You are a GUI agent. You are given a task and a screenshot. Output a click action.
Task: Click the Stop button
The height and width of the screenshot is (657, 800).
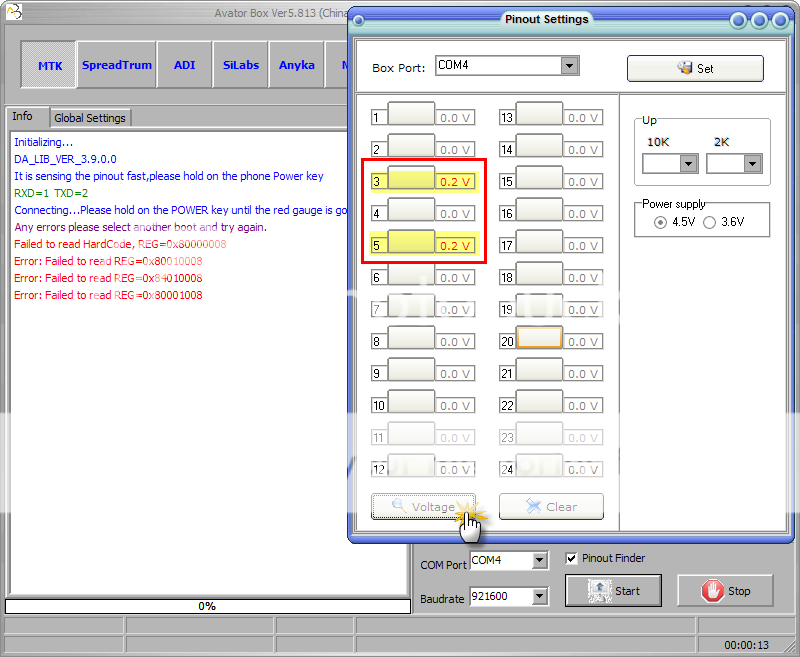725,591
